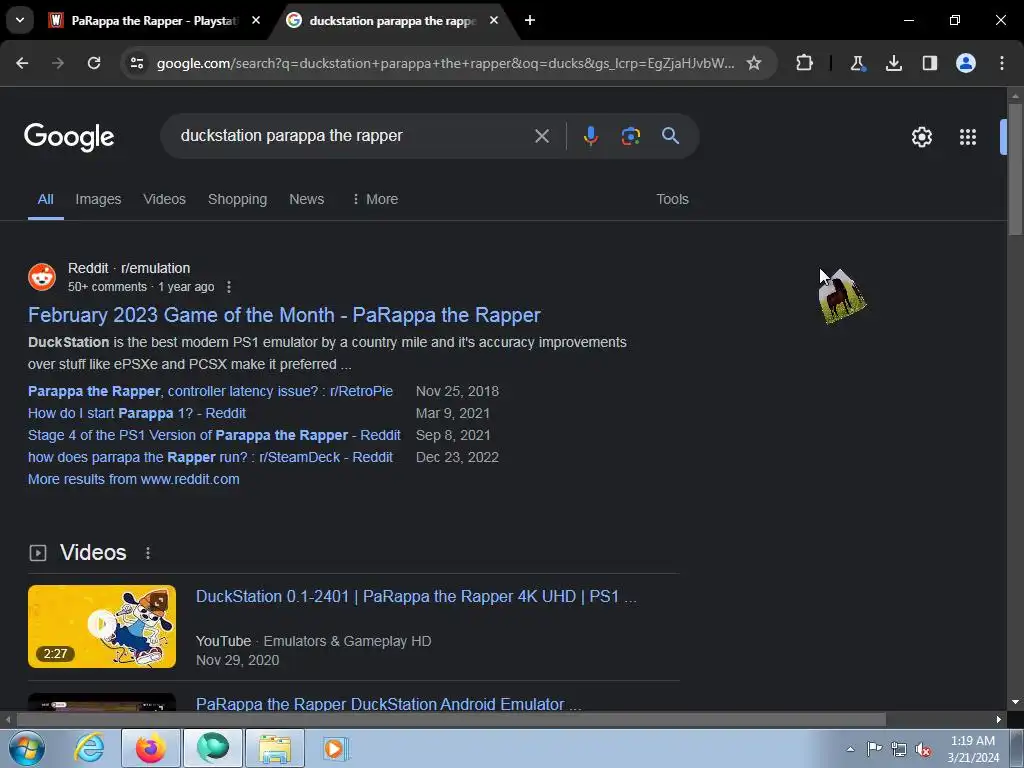Click the Google logo
The image size is (1024, 768).
[x=69, y=136]
